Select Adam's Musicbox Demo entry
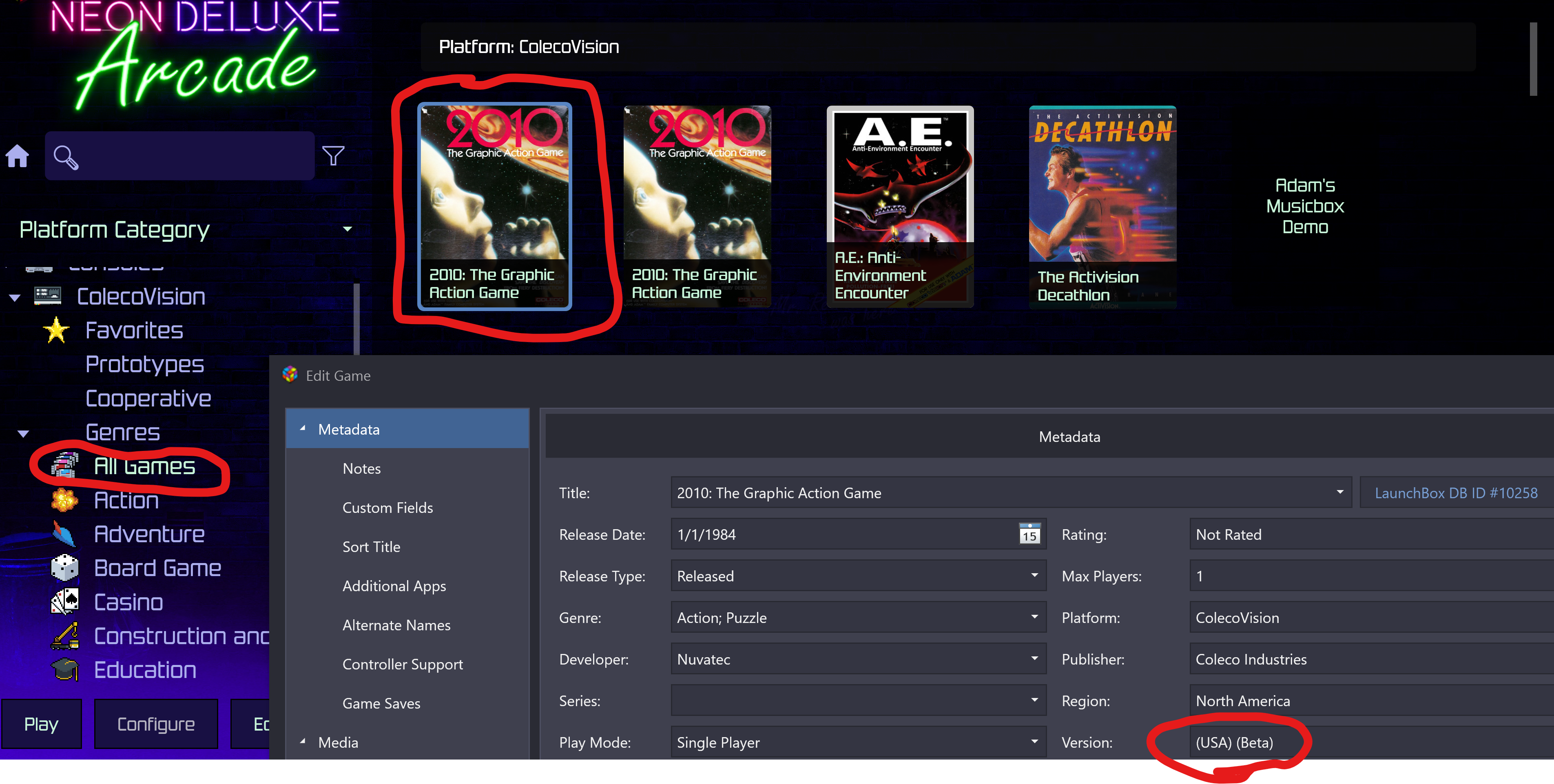This screenshot has height=784, width=1554. click(x=1305, y=205)
